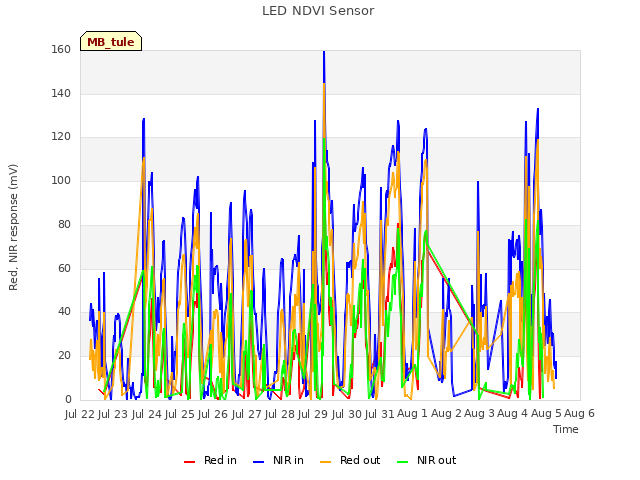This screenshot has height=480, width=640.
Task: Click the x-axis date label Jul 22
Action: pyautogui.click(x=80, y=414)
